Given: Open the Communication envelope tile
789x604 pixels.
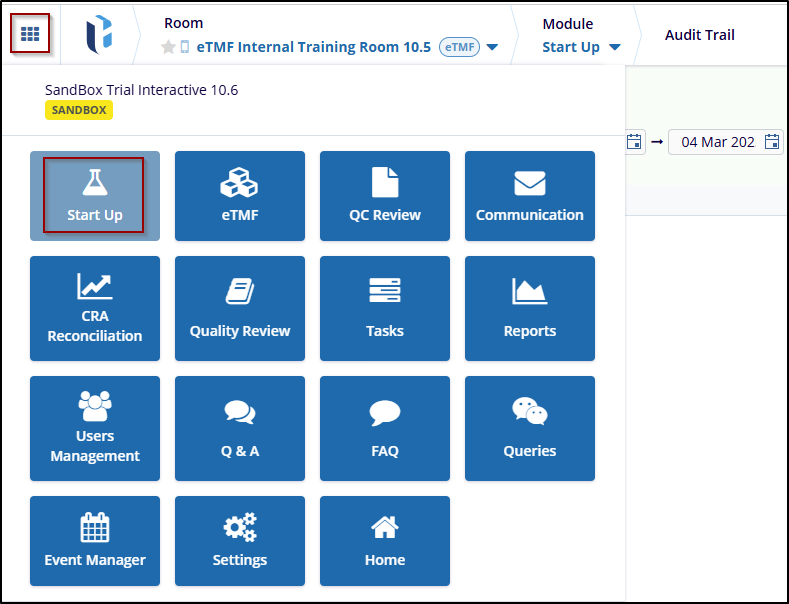Looking at the screenshot, I should pyautogui.click(x=529, y=196).
